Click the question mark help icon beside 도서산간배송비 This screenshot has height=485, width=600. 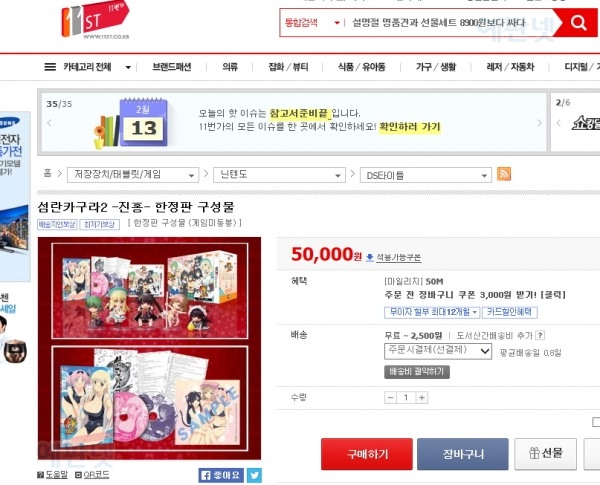point(540,335)
